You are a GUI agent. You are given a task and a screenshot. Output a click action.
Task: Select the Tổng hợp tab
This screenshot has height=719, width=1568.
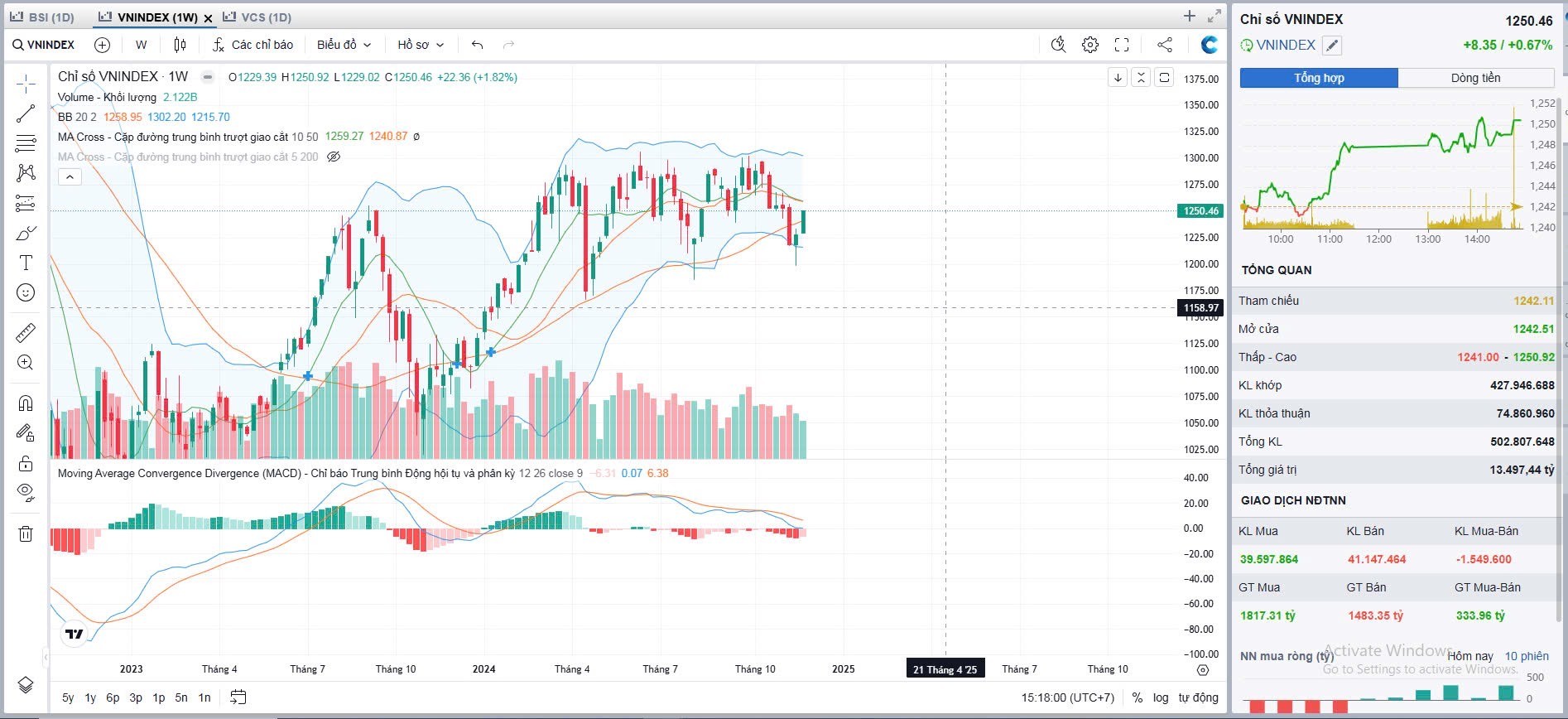tap(1319, 78)
